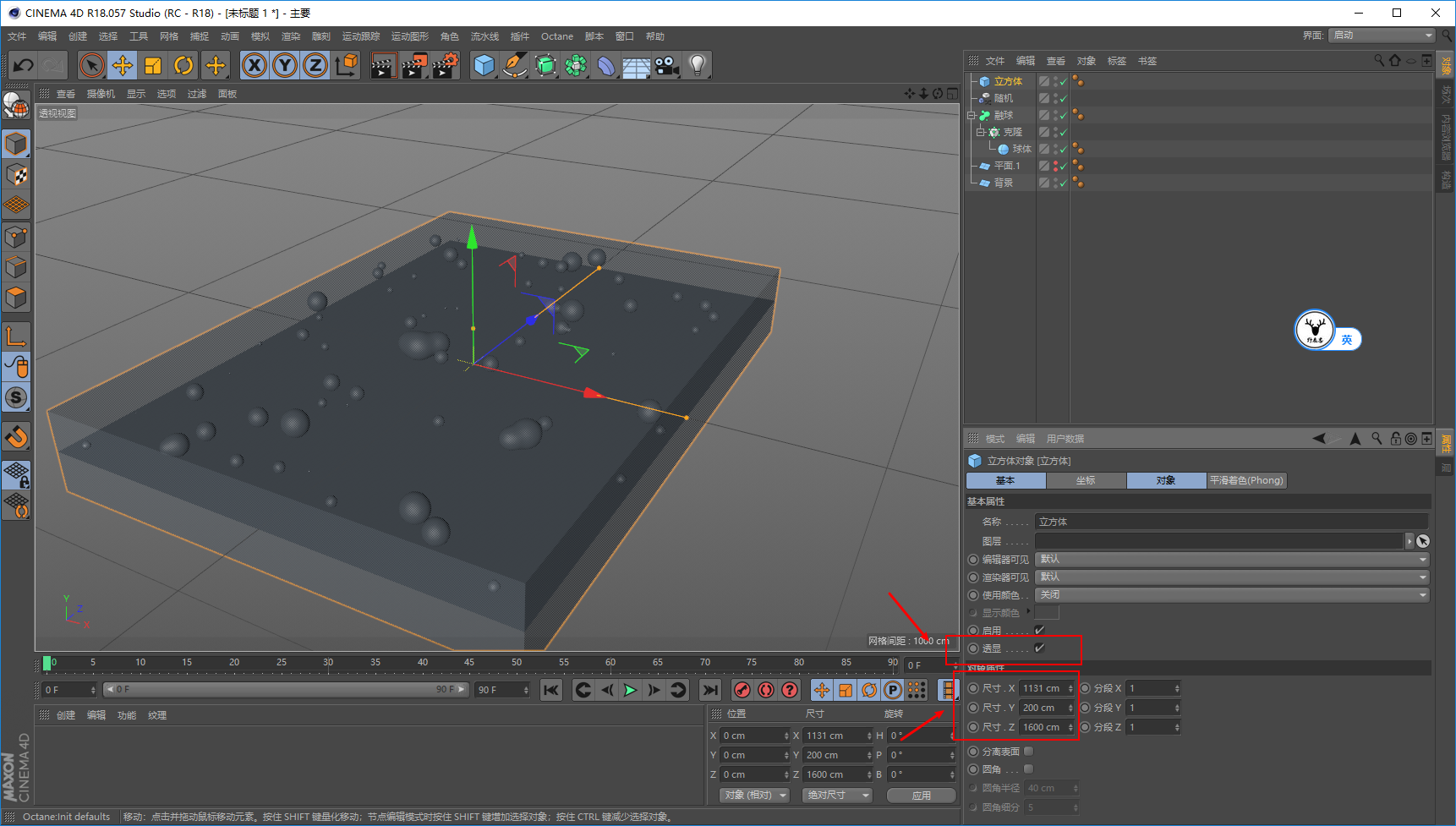The height and width of the screenshot is (826, 1456).
Task: Open the array/cloner modeling objects icon
Action: tap(576, 65)
